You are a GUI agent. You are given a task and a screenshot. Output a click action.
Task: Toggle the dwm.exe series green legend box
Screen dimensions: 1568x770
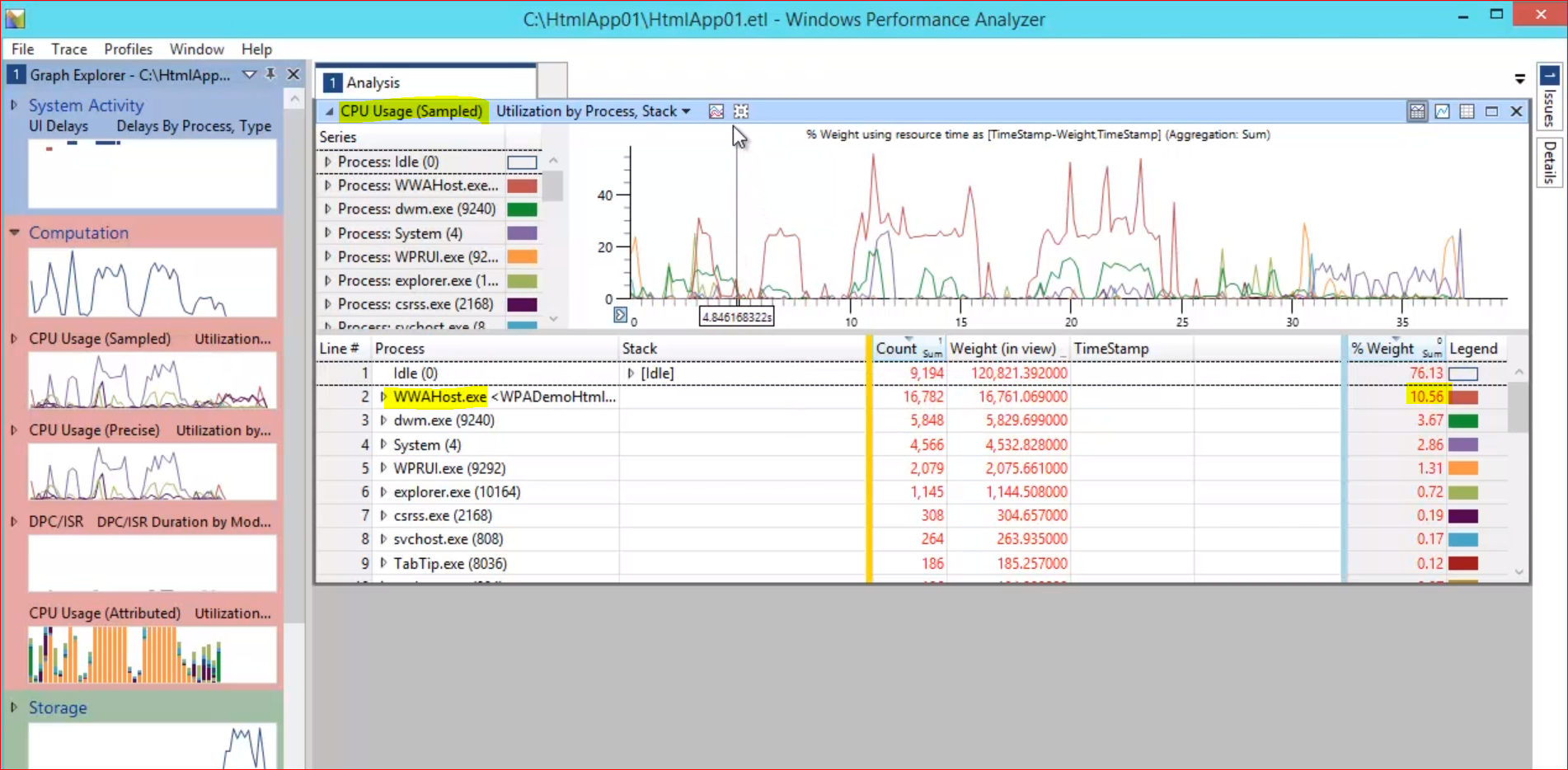[x=522, y=209]
